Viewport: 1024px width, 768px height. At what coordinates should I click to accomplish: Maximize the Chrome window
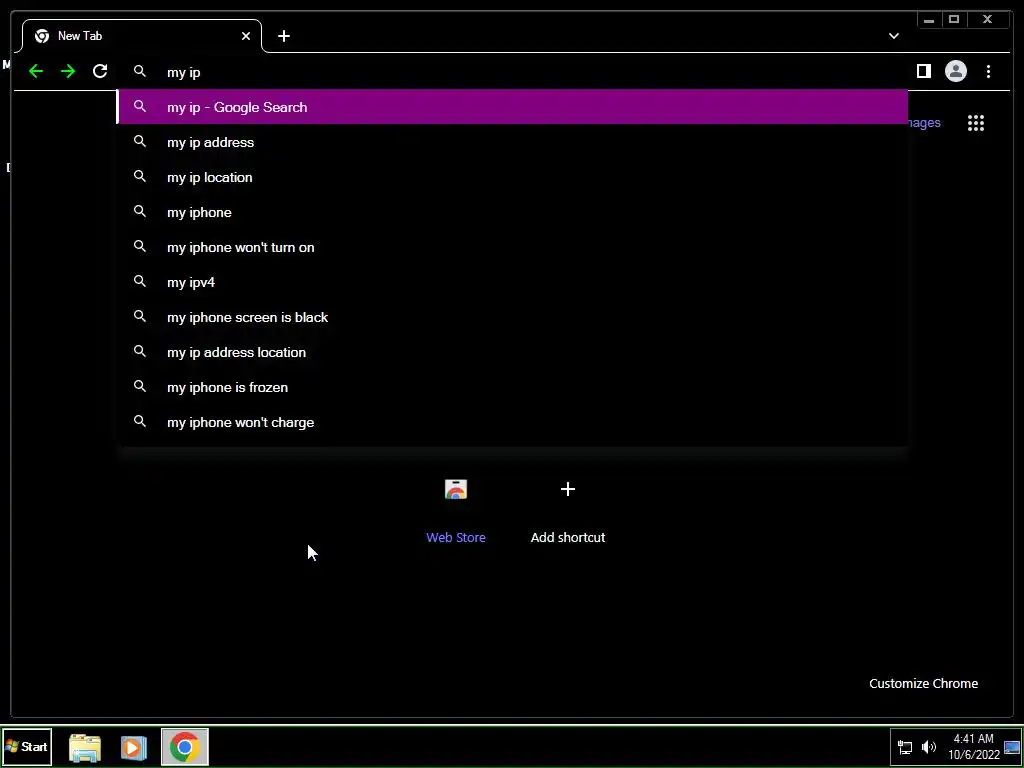(x=953, y=20)
